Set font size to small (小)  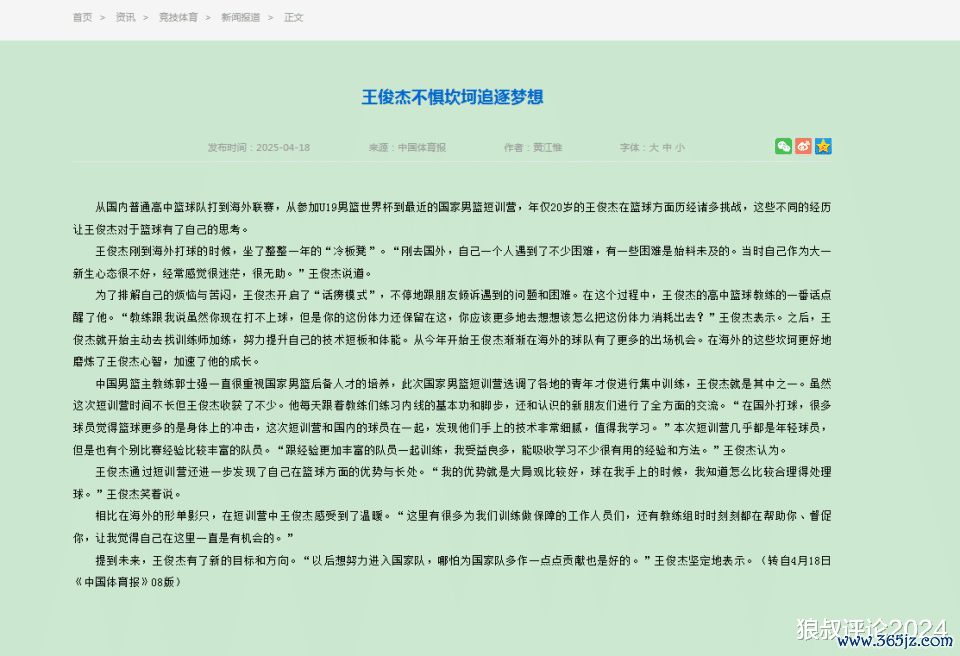pos(680,147)
